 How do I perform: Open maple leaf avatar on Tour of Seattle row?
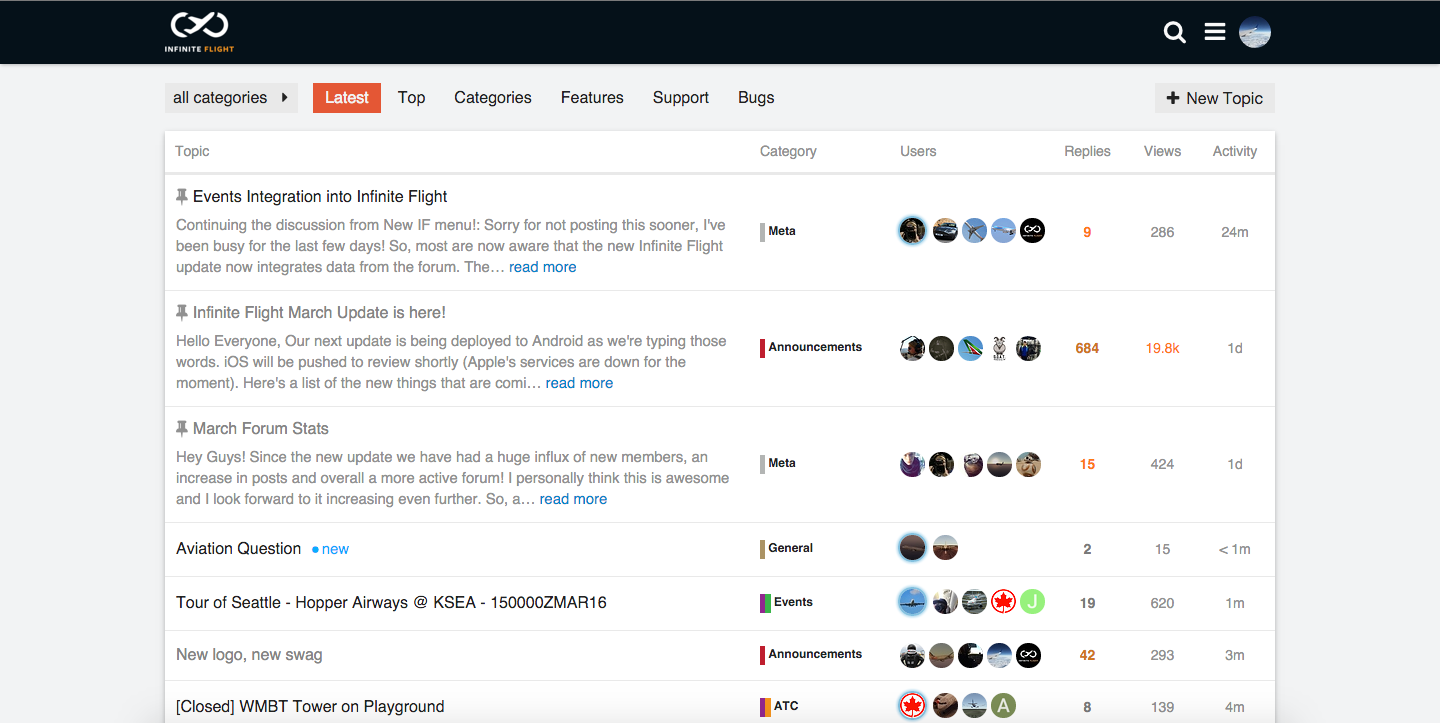pyautogui.click(x=1003, y=601)
